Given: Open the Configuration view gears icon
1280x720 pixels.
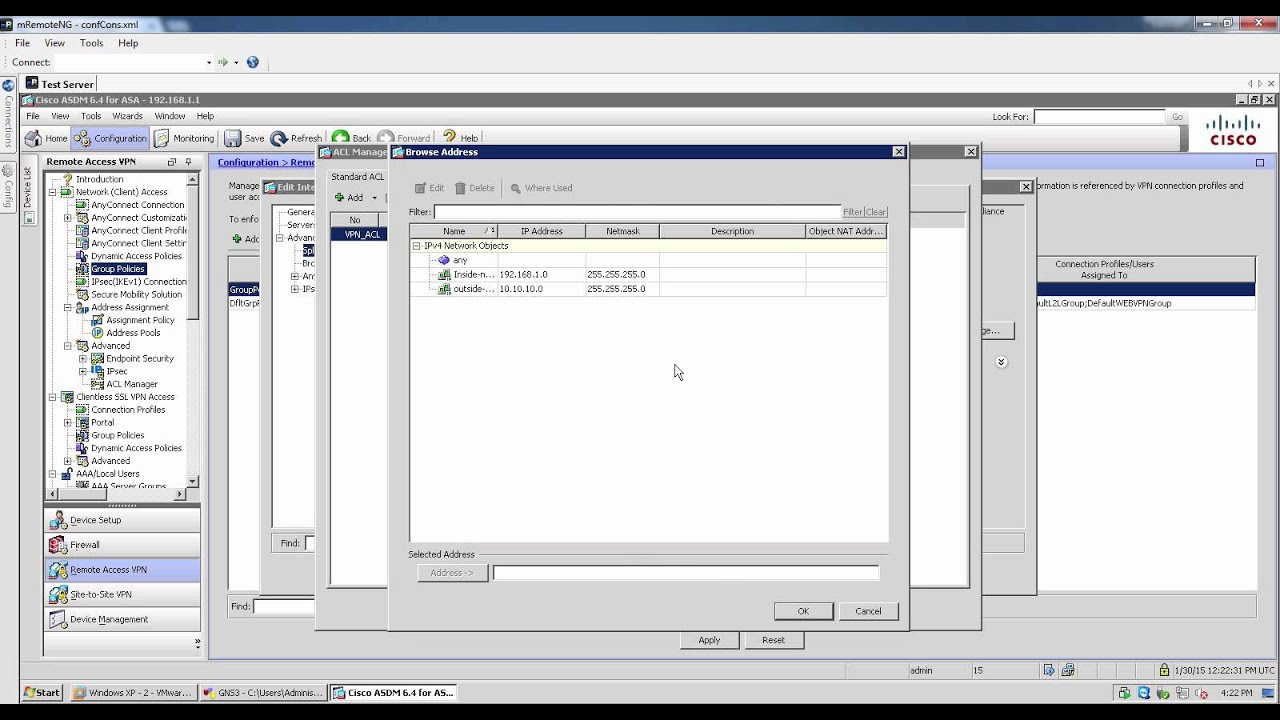Looking at the screenshot, I should click(x=82, y=138).
